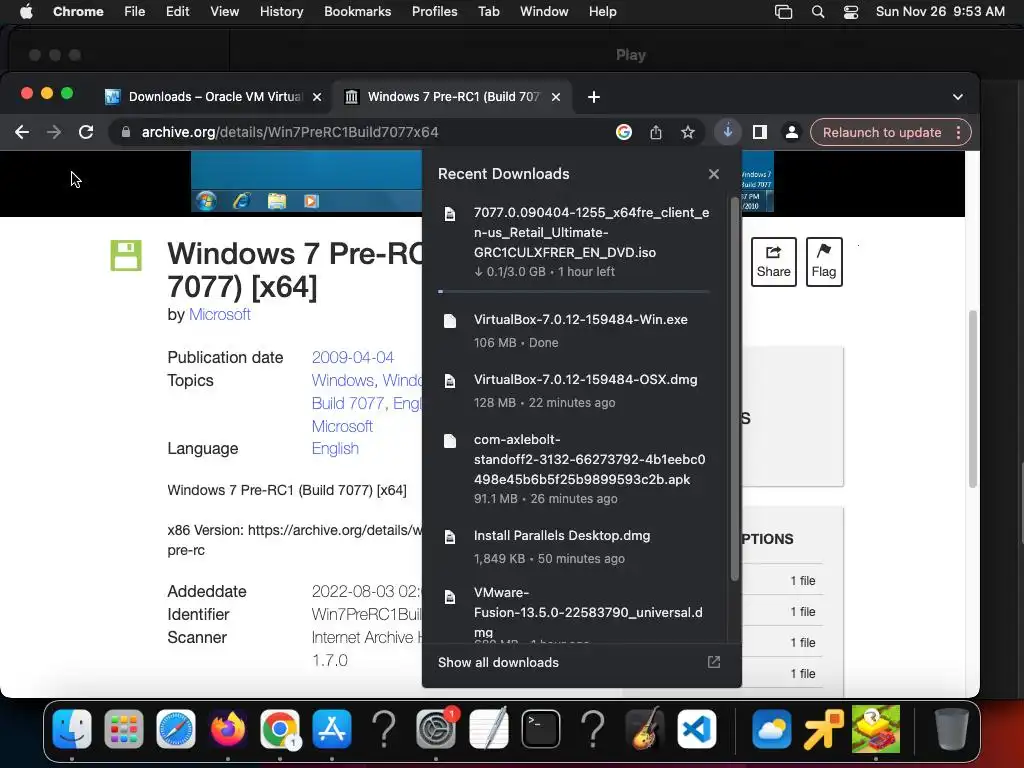Reload the archive.org page

point(86,133)
